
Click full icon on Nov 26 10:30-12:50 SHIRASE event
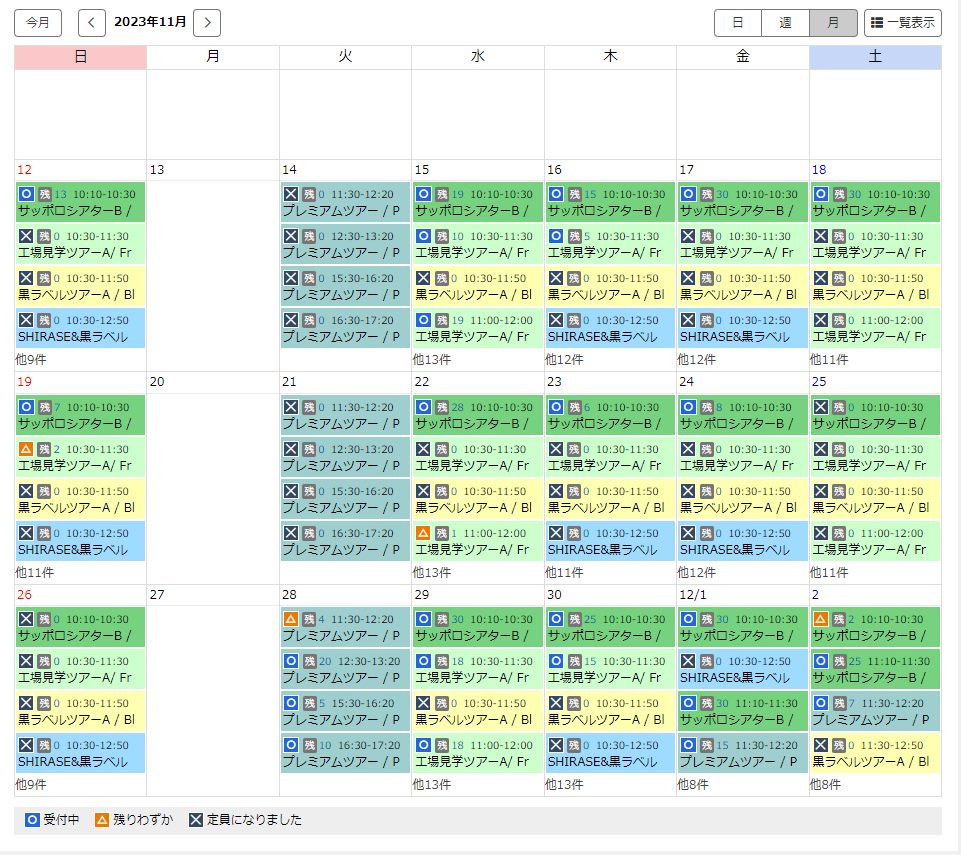(26, 745)
